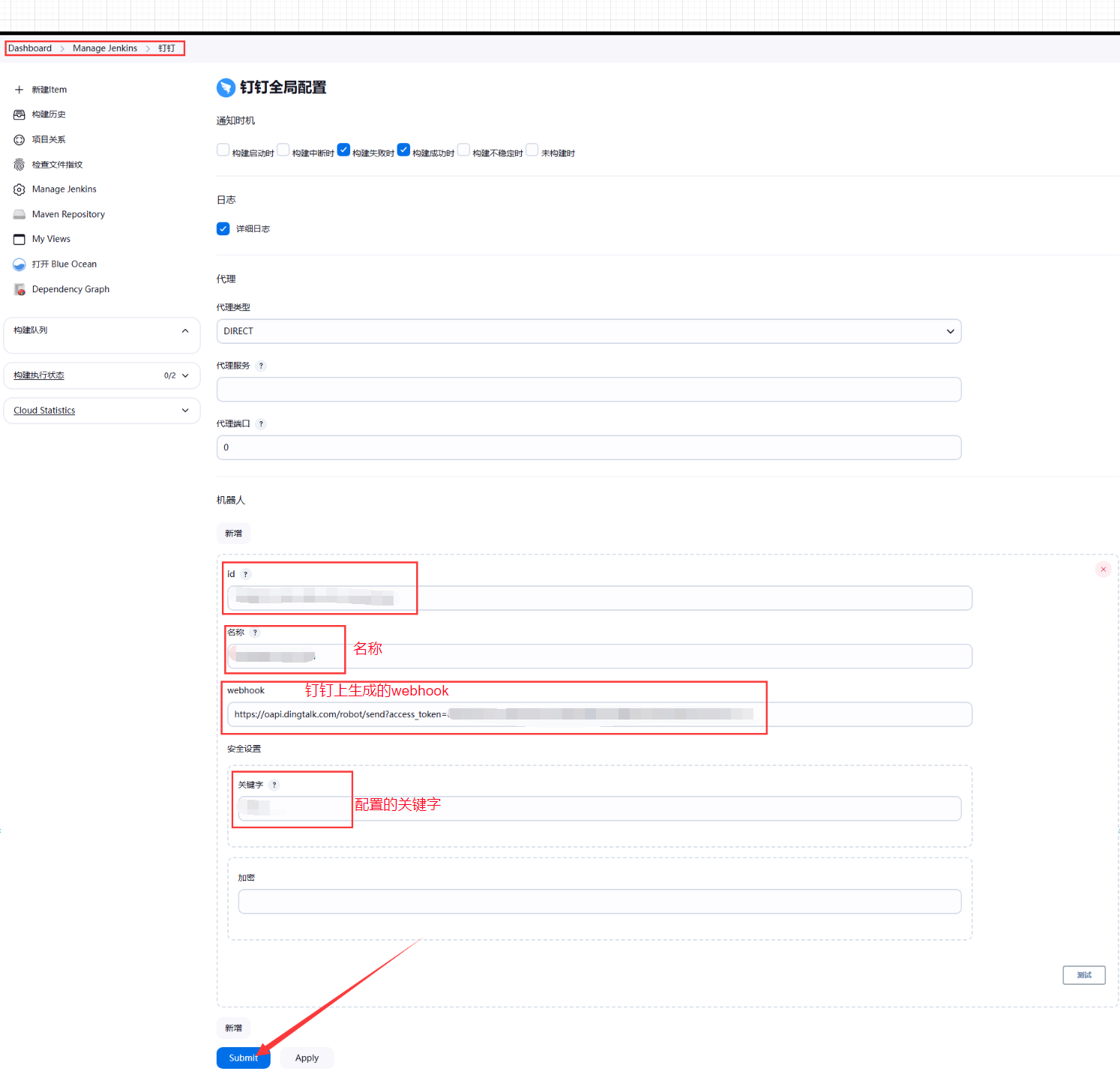Open 构建历史 sidebar entry
1120x1092 pixels.
pos(49,115)
